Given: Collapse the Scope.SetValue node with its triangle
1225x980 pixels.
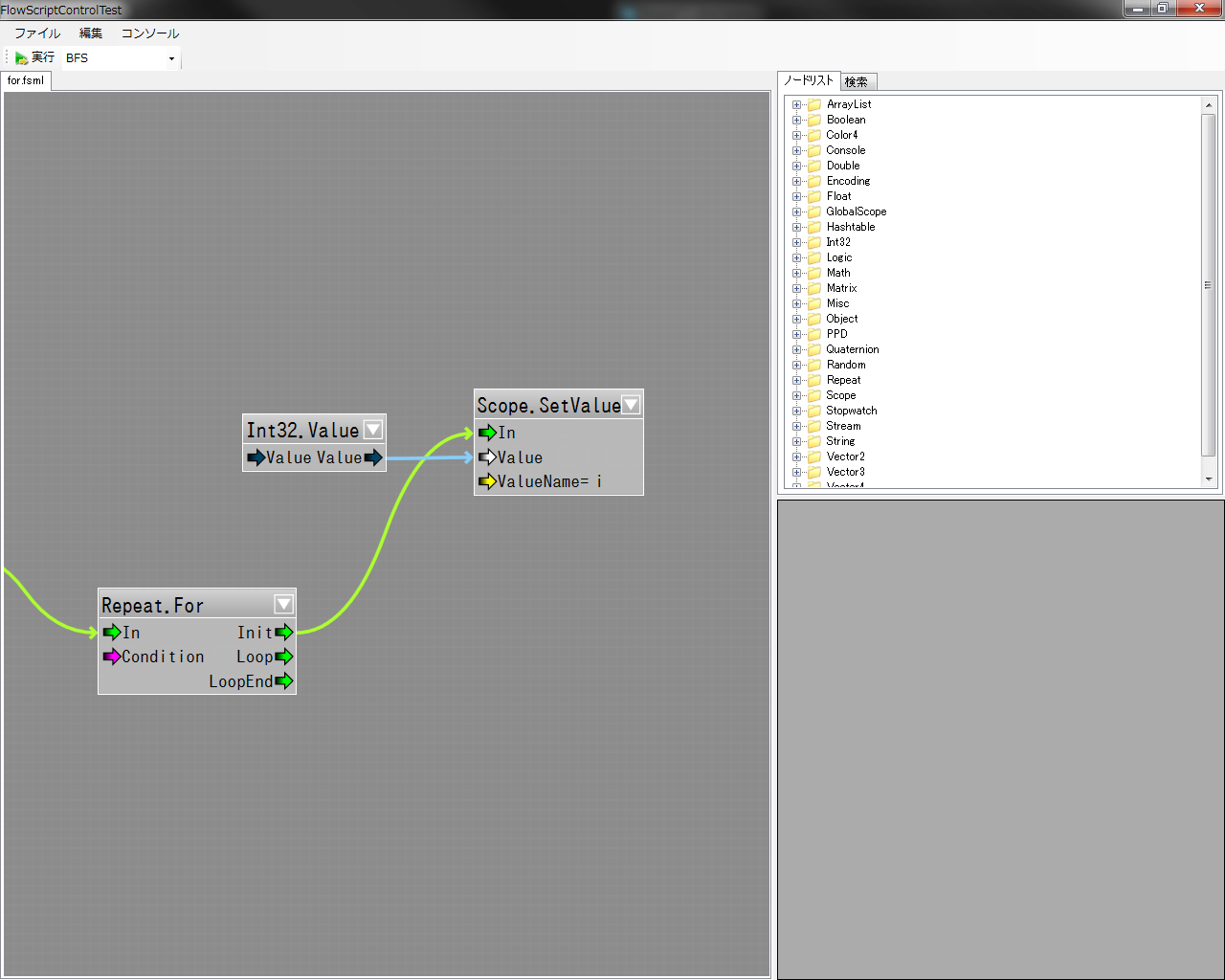Looking at the screenshot, I should [x=631, y=405].
